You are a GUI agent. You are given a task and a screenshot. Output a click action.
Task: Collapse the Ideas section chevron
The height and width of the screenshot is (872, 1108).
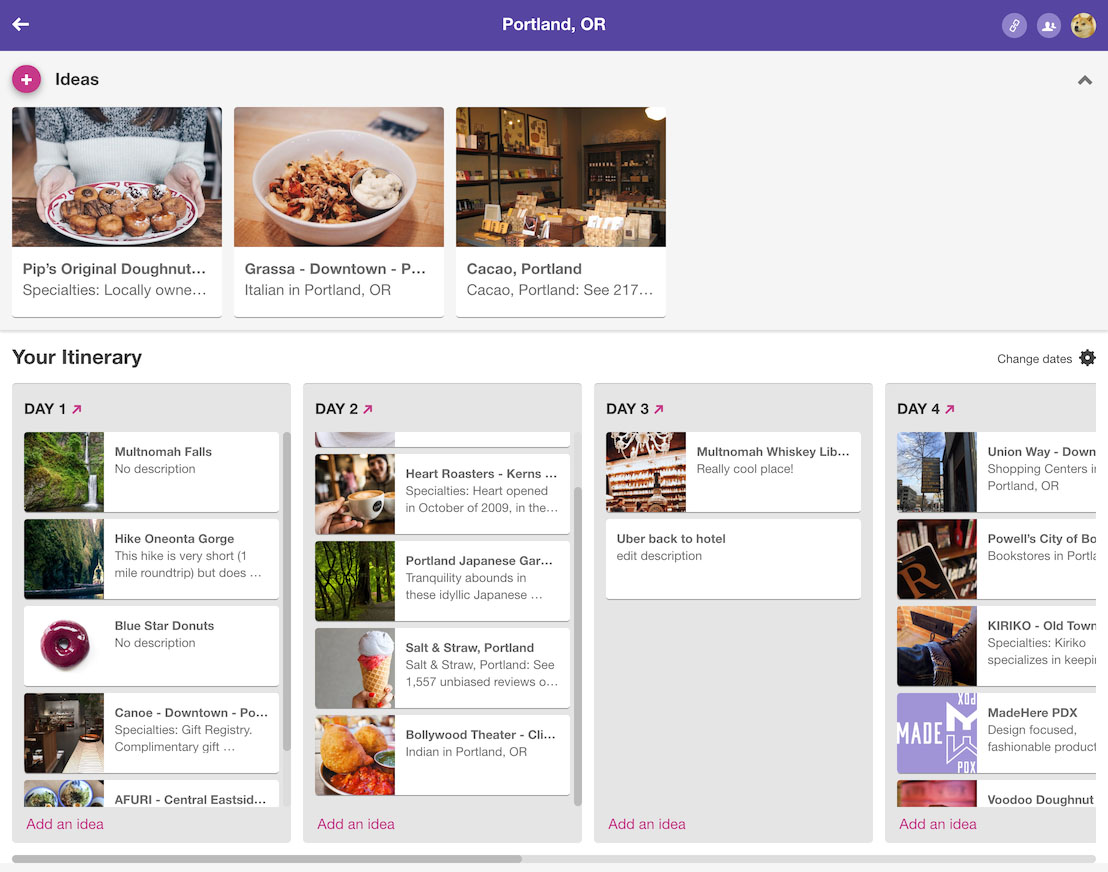tap(1085, 81)
